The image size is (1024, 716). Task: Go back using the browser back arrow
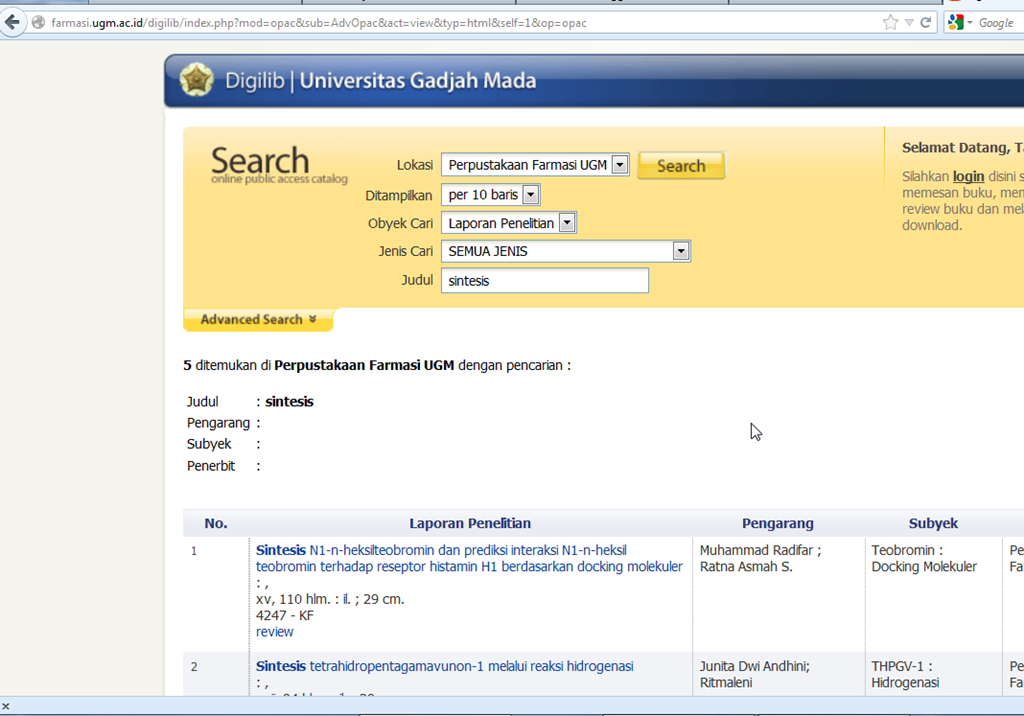pyautogui.click(x=12, y=23)
